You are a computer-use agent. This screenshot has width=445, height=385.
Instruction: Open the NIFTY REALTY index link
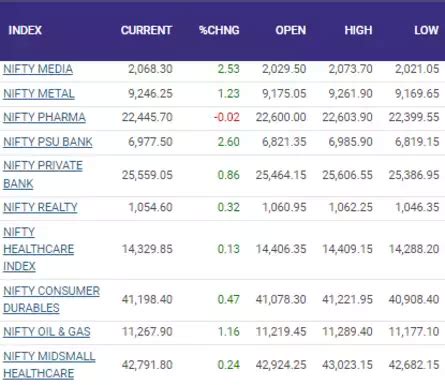(x=40, y=207)
